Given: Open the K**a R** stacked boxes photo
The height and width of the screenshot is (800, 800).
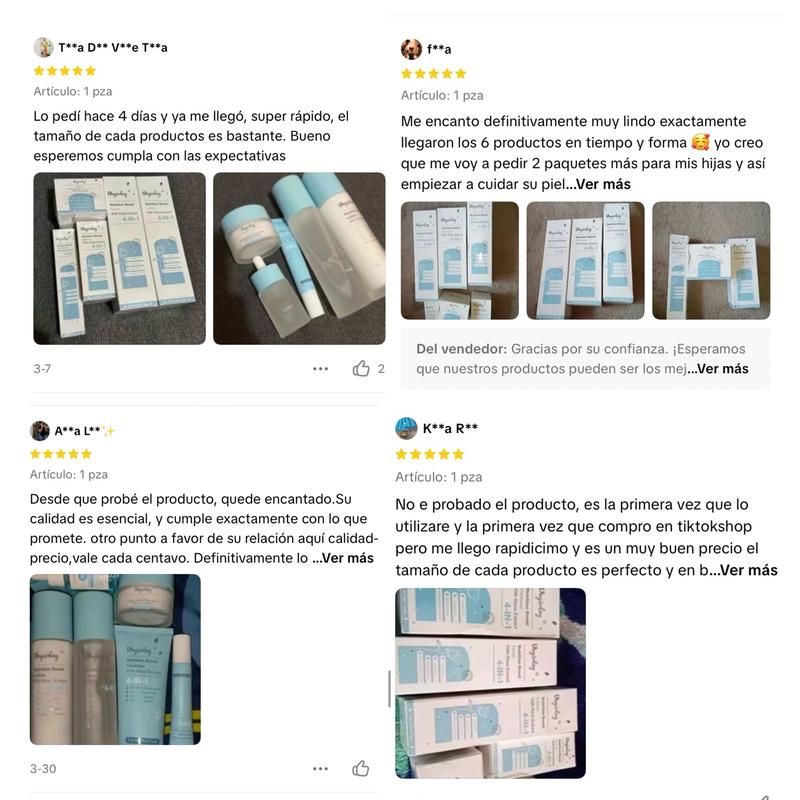Looking at the screenshot, I should (490, 683).
